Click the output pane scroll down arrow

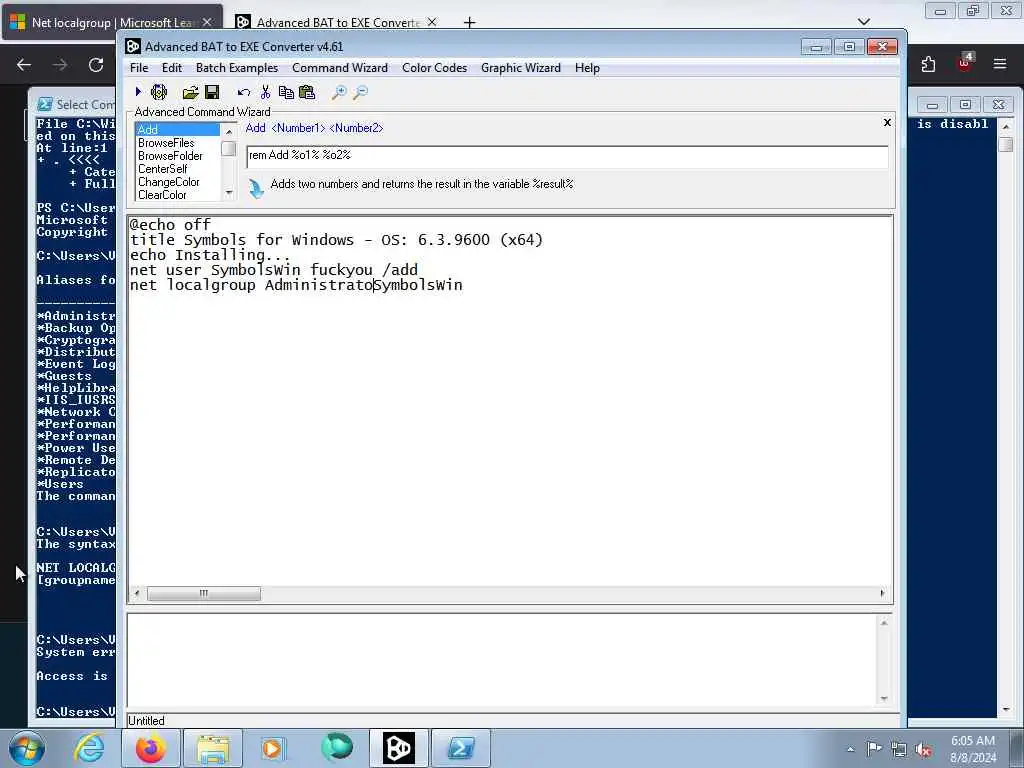point(884,699)
